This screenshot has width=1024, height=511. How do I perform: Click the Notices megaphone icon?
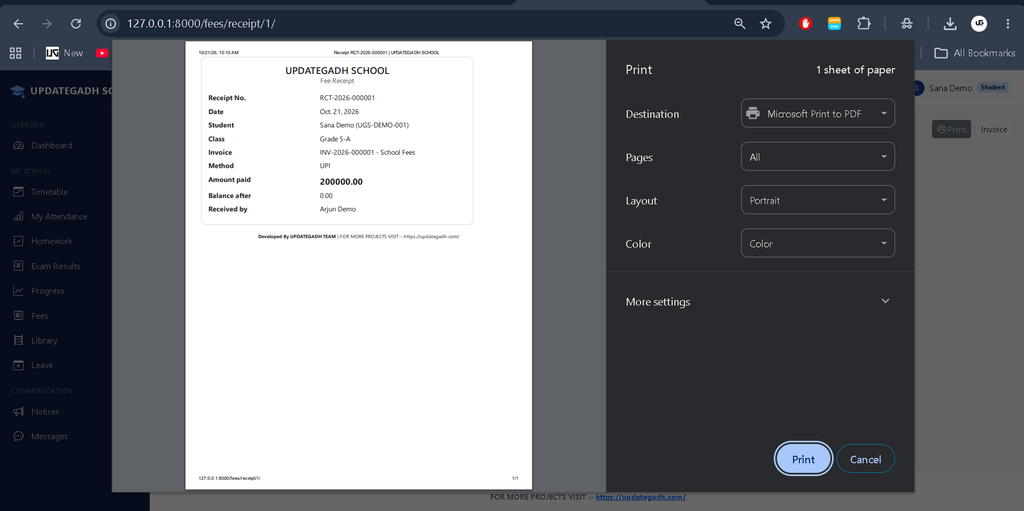(18, 412)
